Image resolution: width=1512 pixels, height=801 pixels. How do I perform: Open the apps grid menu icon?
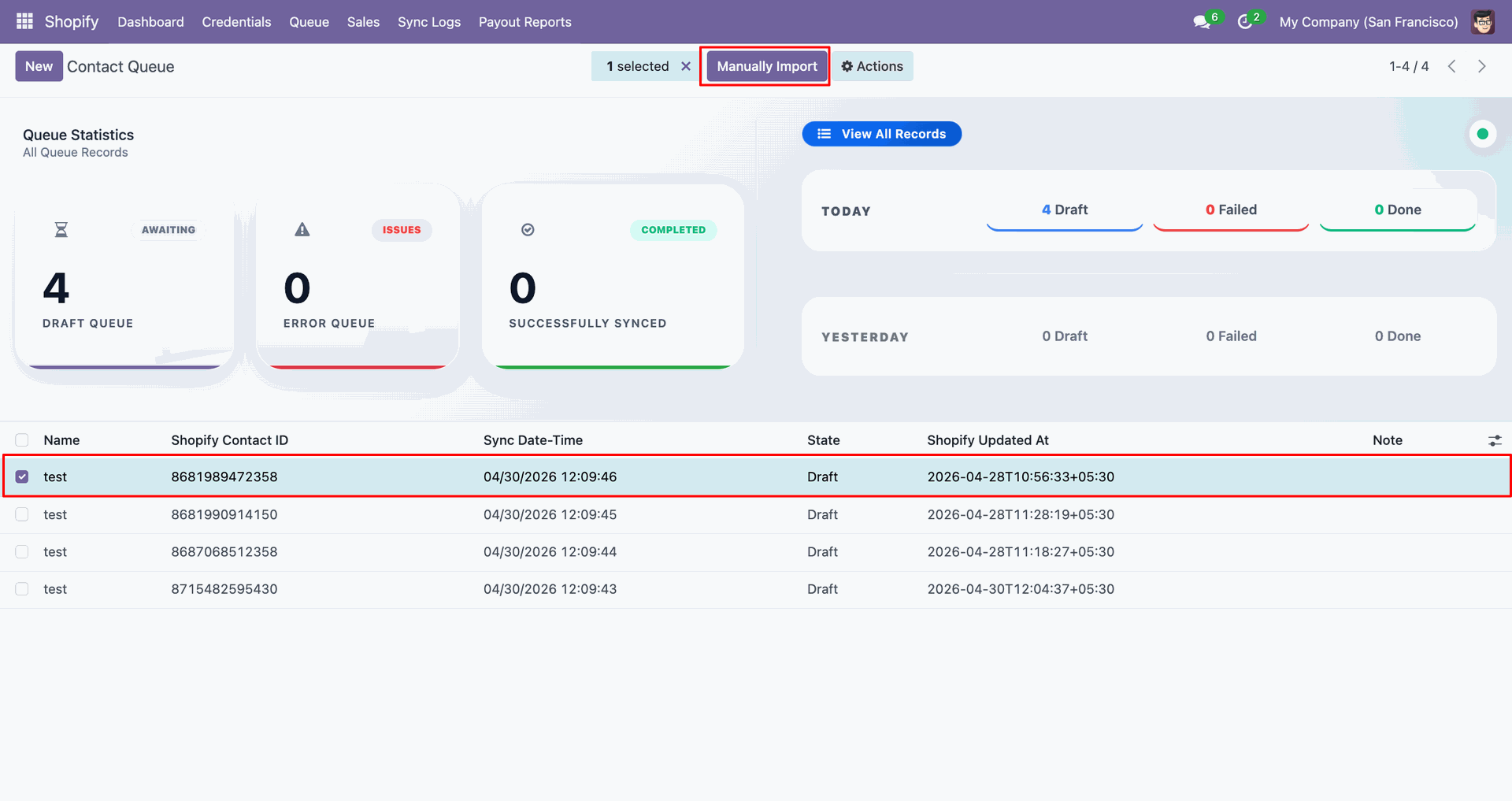point(24,21)
